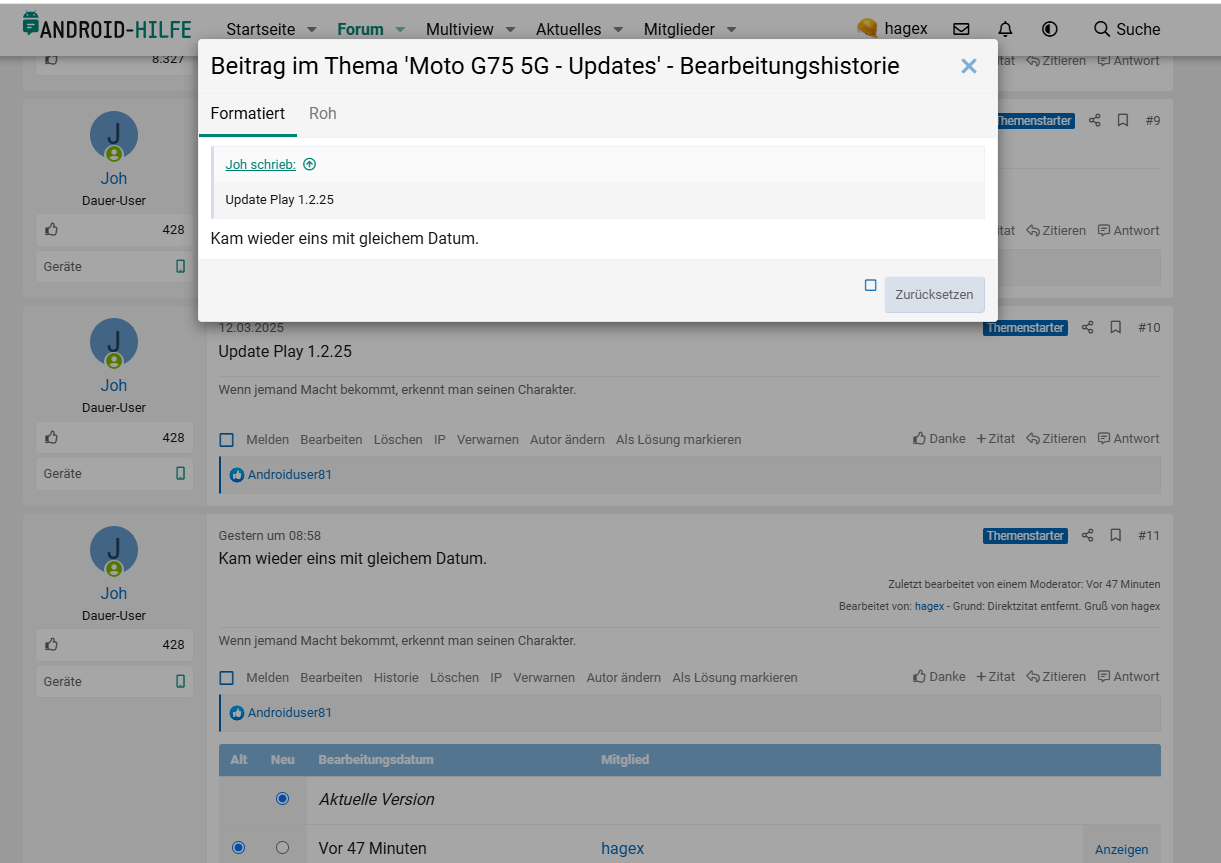The image size is (1221, 863).
Task: Click share icon on post #11
Action: pos(1088,536)
